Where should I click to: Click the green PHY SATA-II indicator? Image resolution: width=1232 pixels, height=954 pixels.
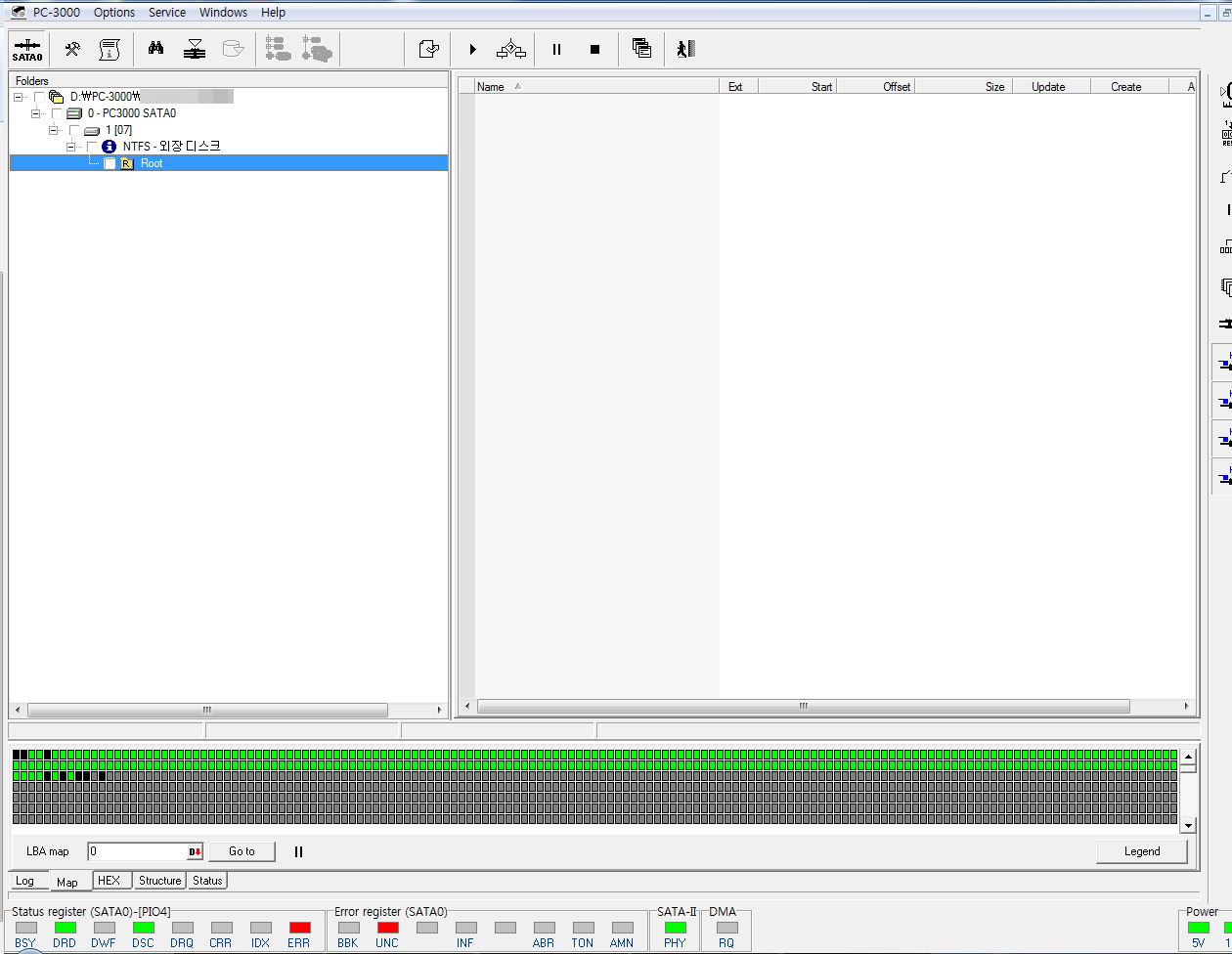675,928
